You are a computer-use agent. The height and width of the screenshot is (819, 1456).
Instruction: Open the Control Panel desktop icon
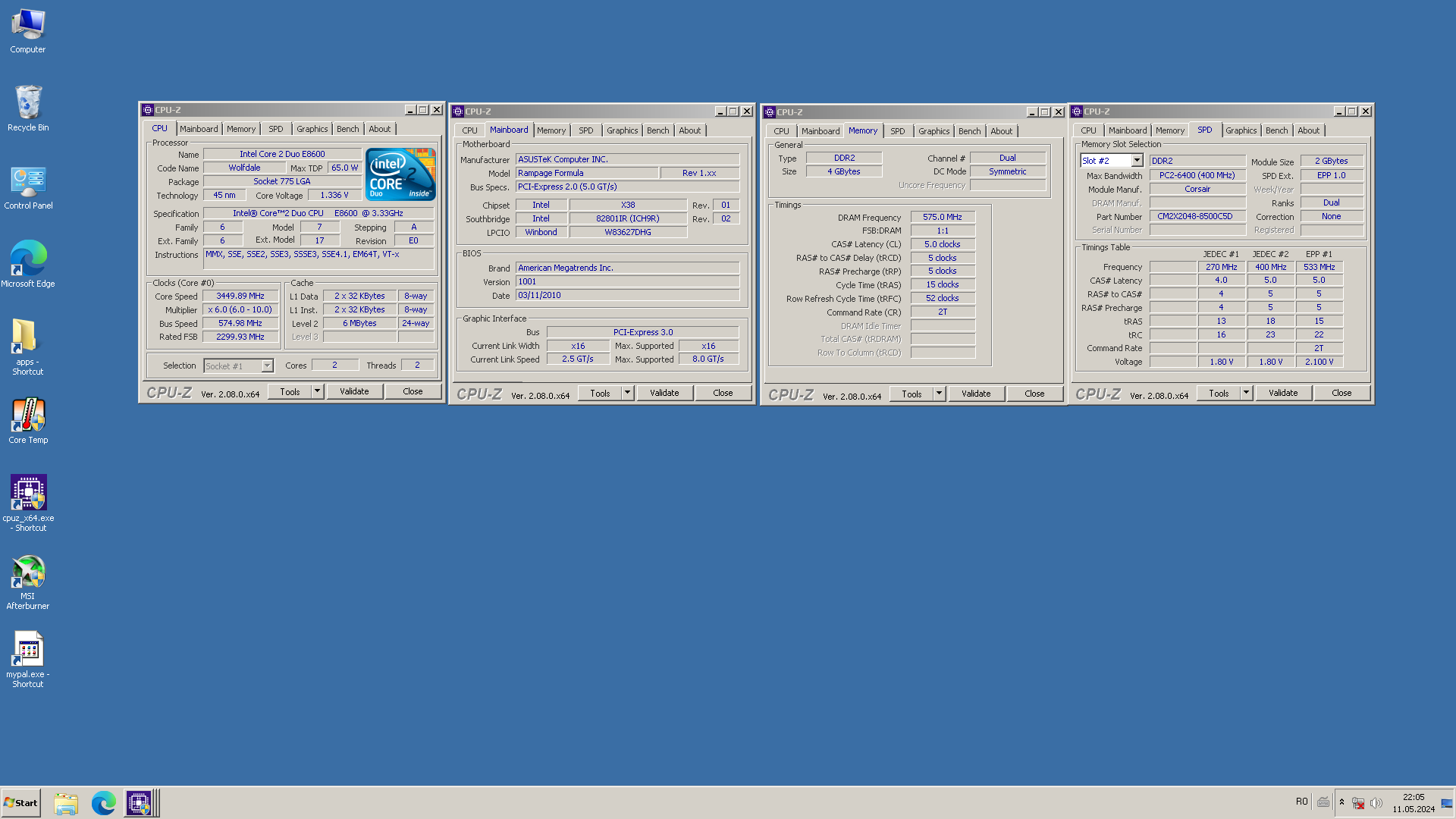28,188
